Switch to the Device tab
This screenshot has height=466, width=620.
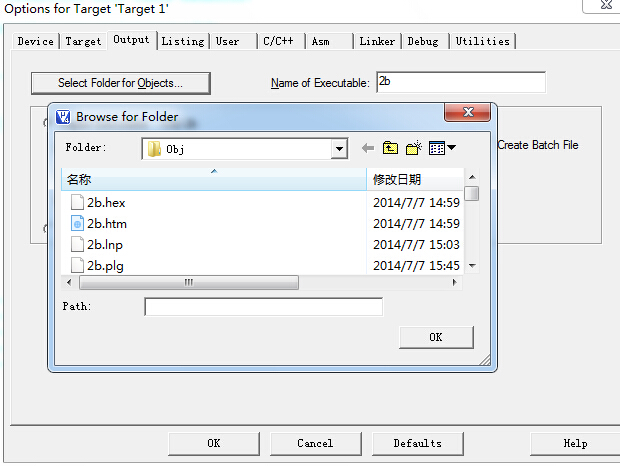coord(36,41)
